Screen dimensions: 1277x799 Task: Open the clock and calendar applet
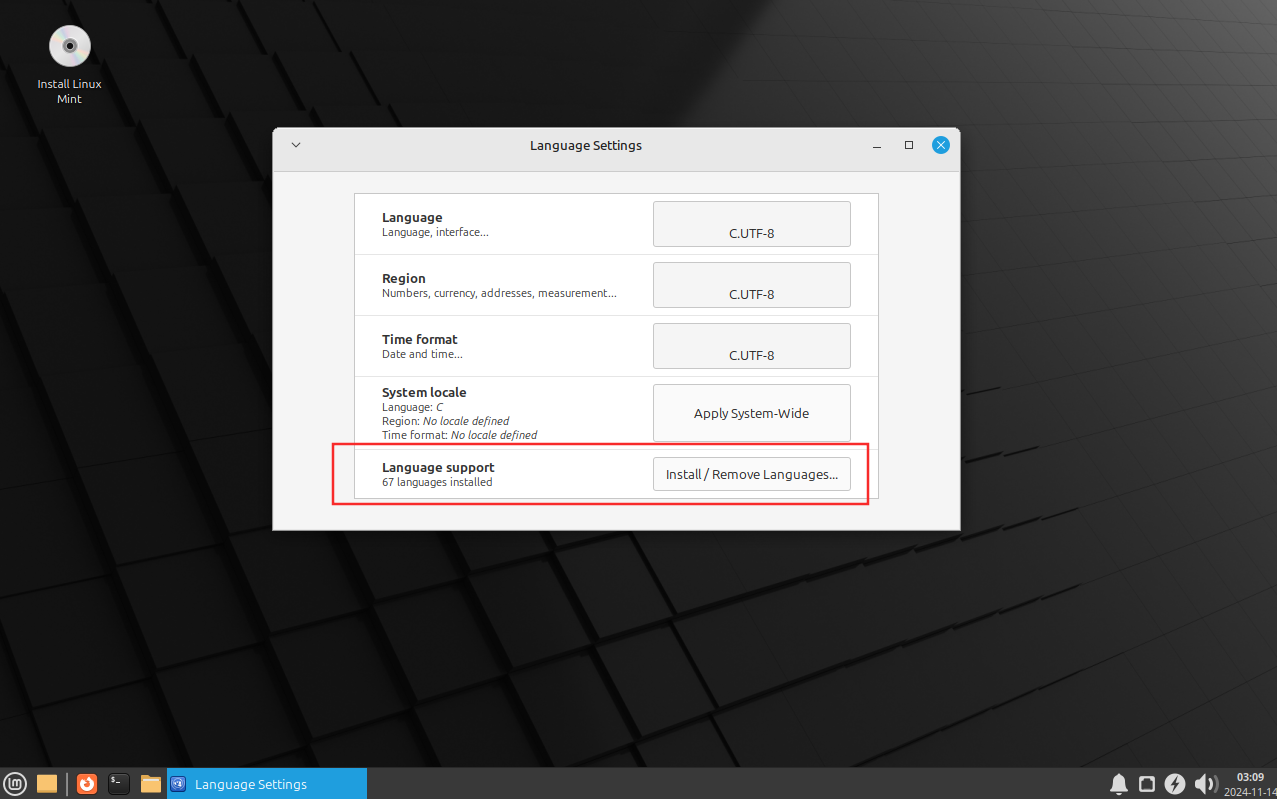[x=1250, y=784]
